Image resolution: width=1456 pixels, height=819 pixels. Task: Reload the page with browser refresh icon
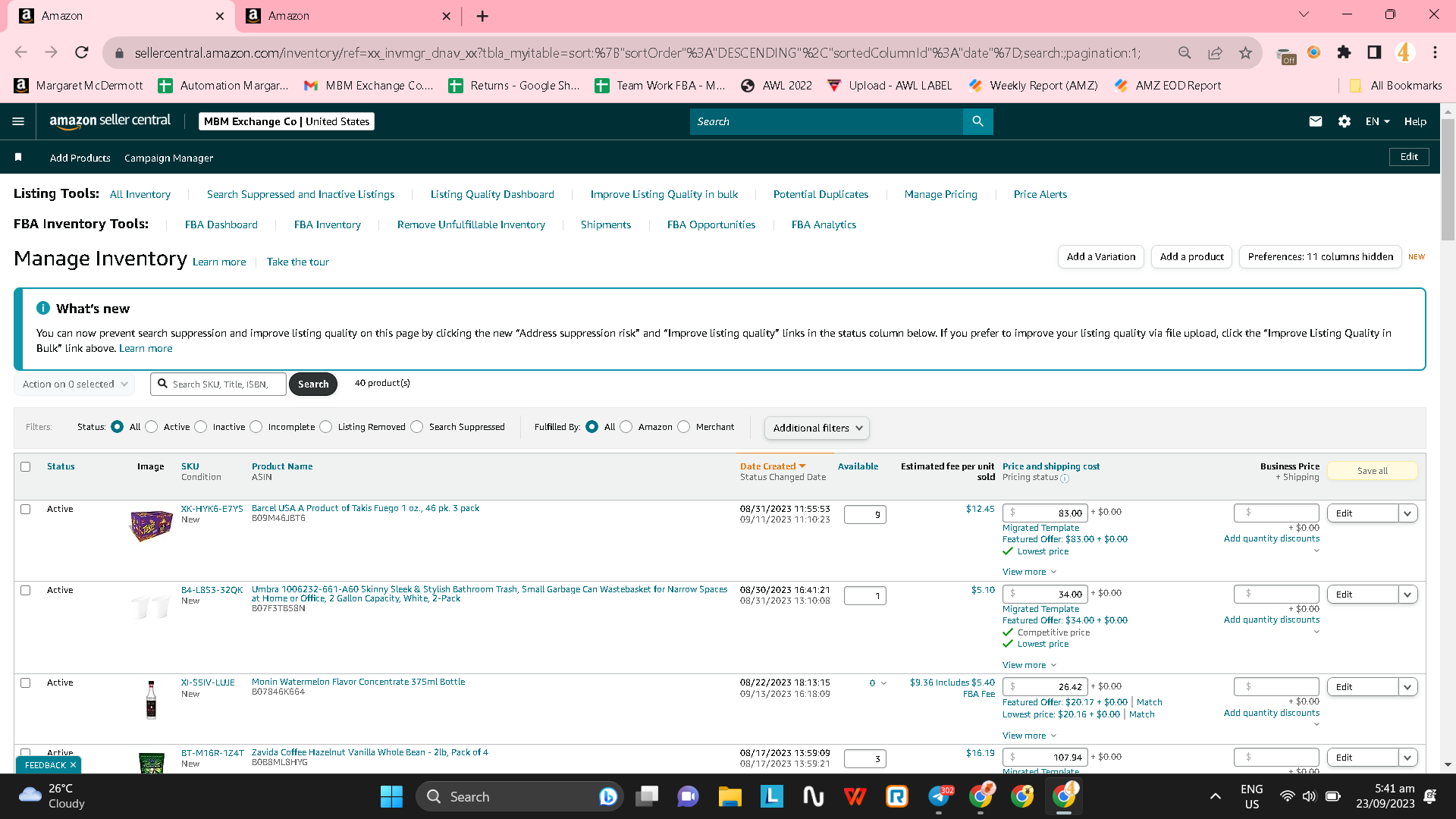click(x=82, y=52)
